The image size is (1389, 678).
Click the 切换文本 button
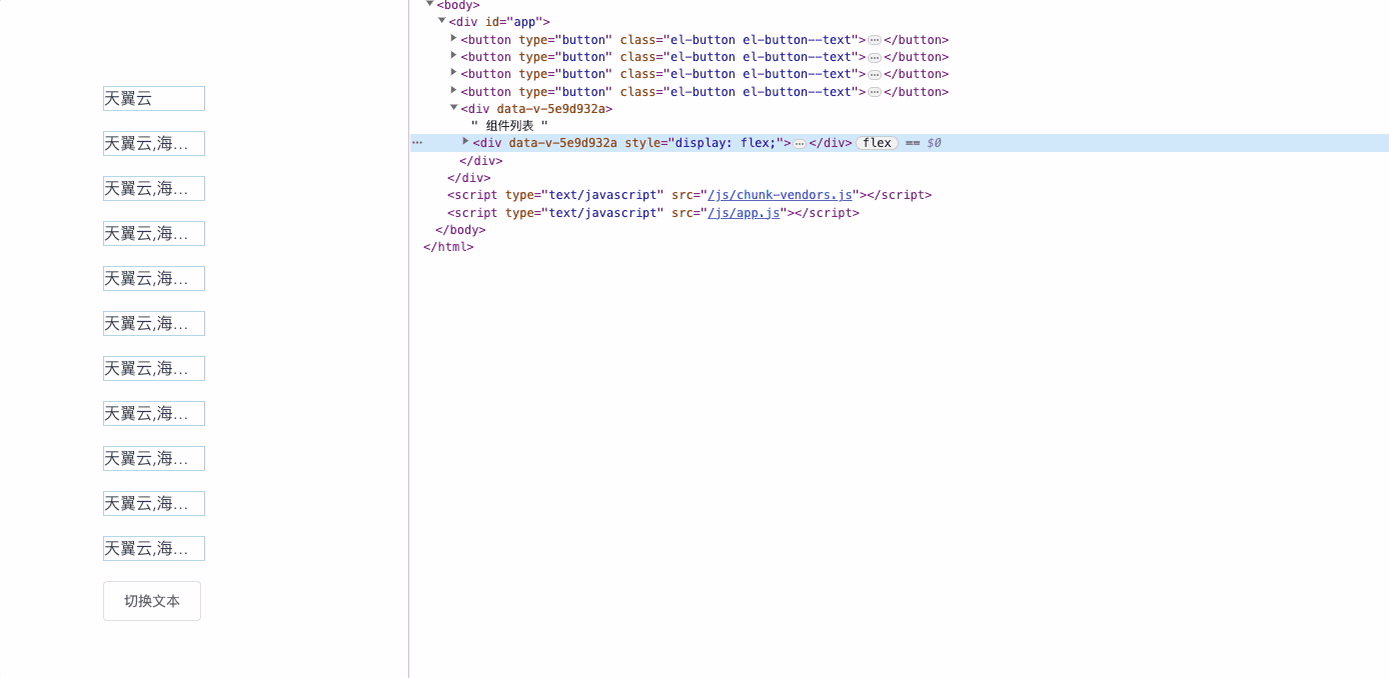click(152, 601)
